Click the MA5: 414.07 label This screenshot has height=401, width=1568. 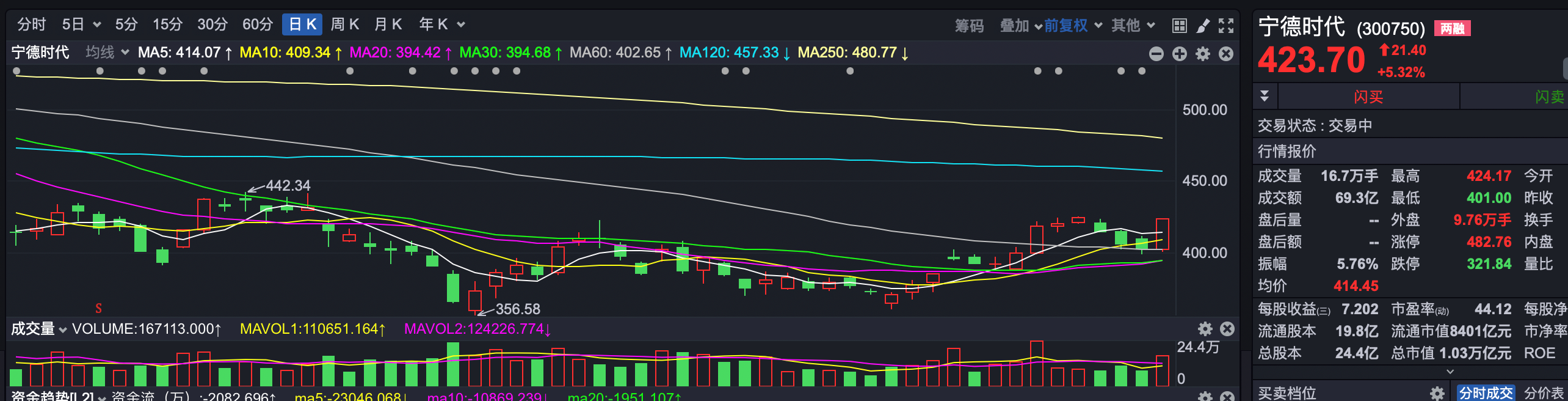pyautogui.click(x=185, y=53)
